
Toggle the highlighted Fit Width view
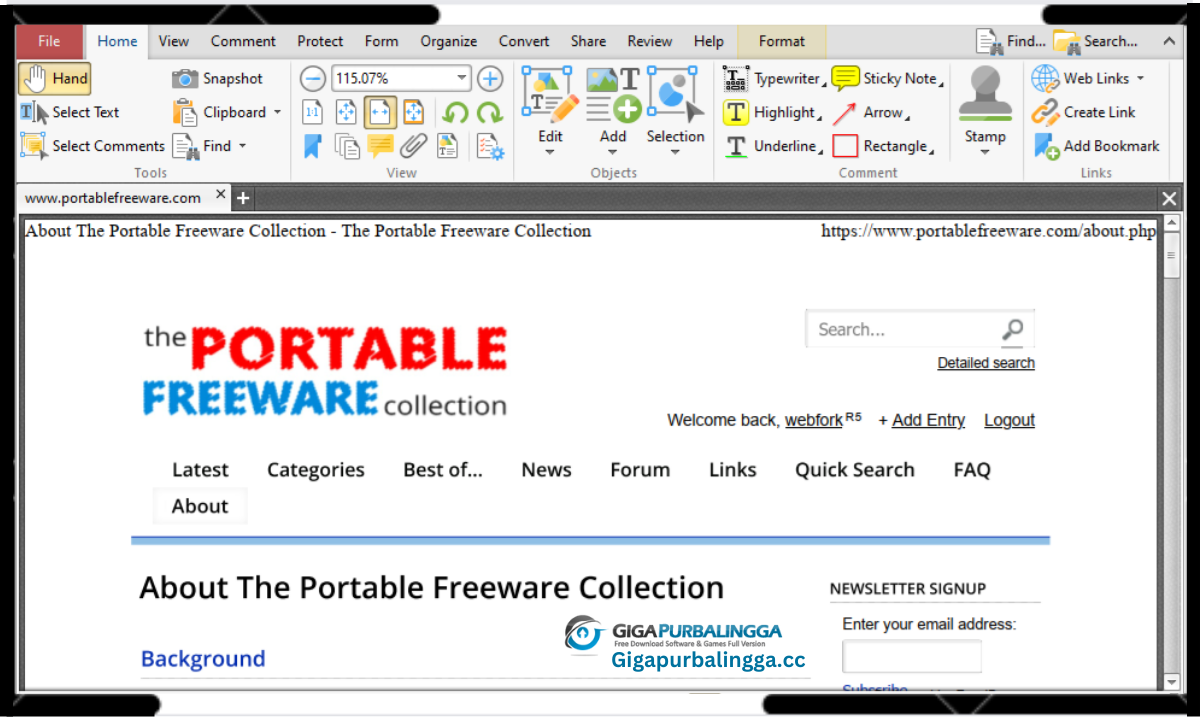pyautogui.click(x=380, y=112)
